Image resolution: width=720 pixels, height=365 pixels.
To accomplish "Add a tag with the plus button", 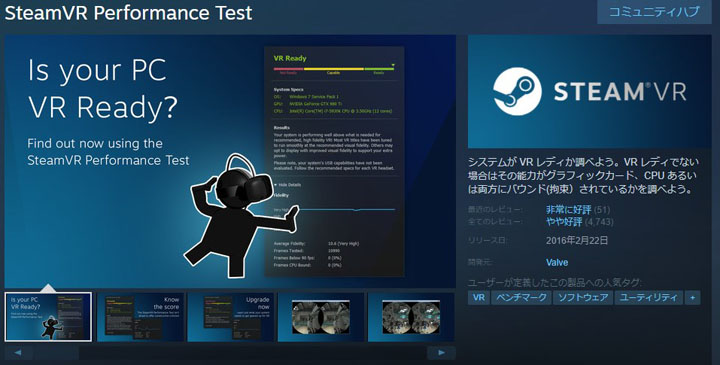I will pyautogui.click(x=692, y=298).
